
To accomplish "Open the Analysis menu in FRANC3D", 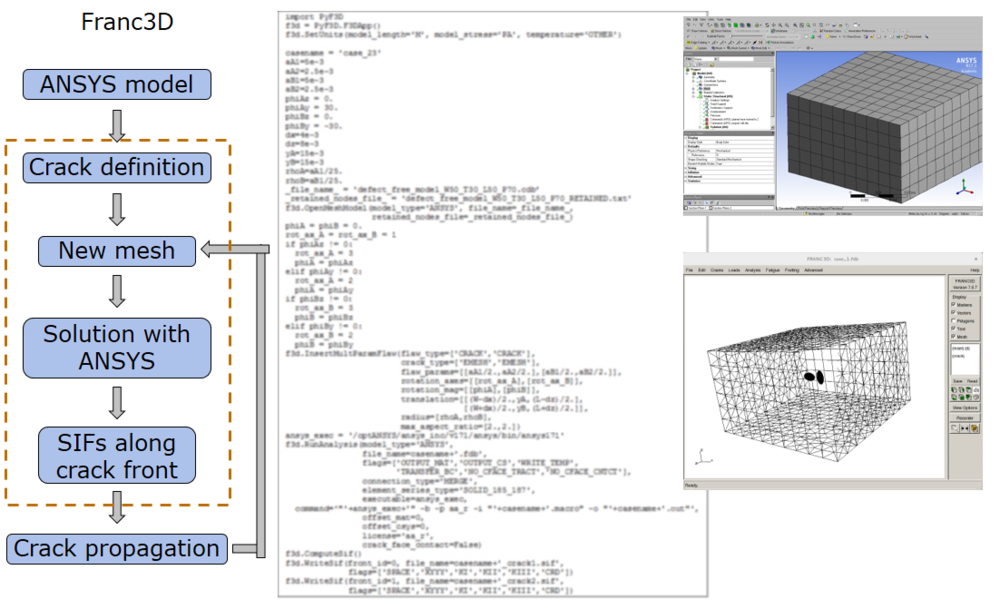I will pos(753,270).
